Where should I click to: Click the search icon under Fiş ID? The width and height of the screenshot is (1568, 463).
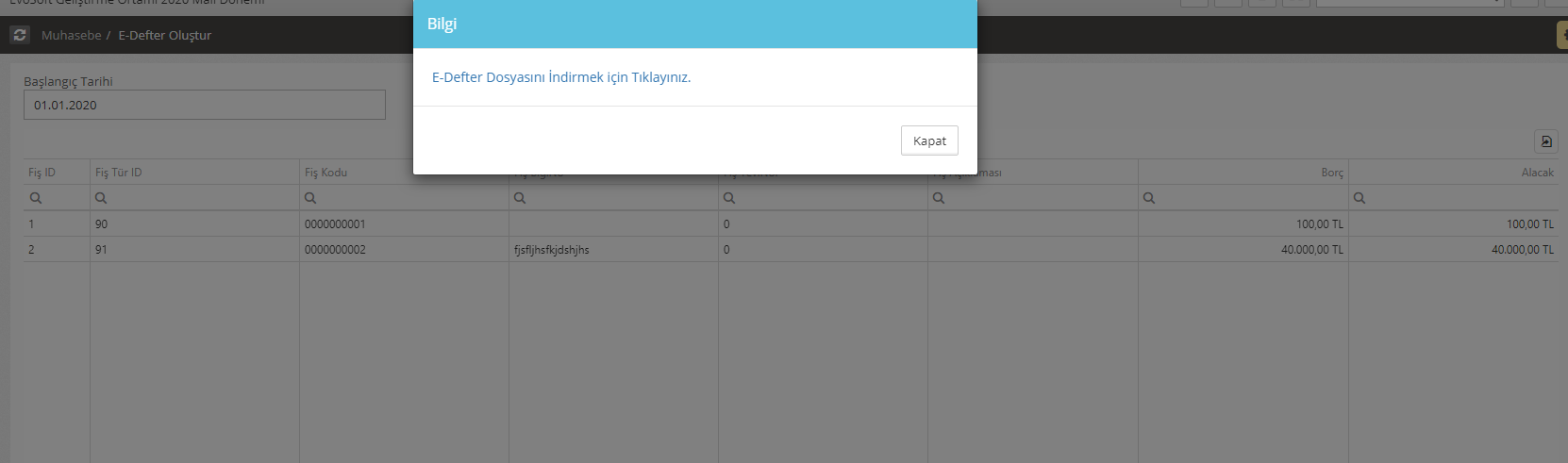pyautogui.click(x=36, y=198)
